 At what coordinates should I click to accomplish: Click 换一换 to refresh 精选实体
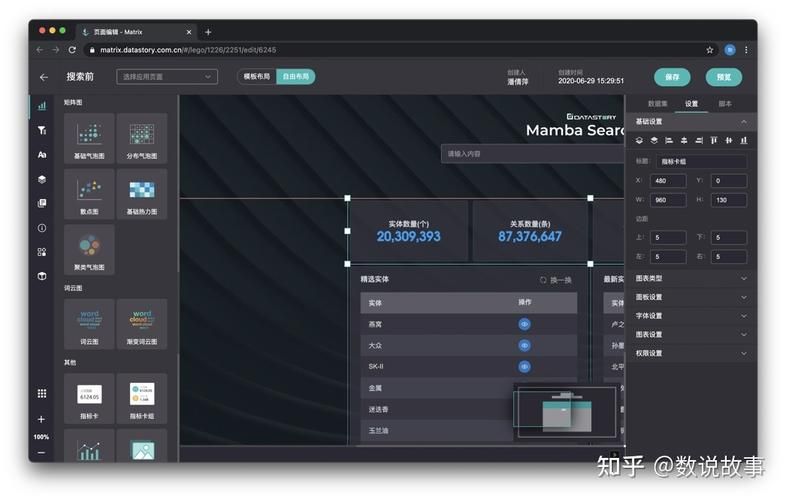(556, 280)
